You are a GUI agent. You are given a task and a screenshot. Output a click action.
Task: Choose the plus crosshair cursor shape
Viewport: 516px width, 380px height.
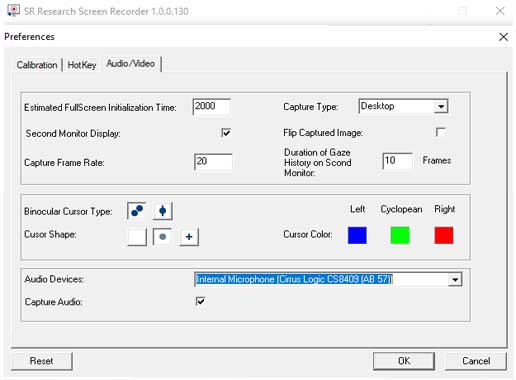189,237
